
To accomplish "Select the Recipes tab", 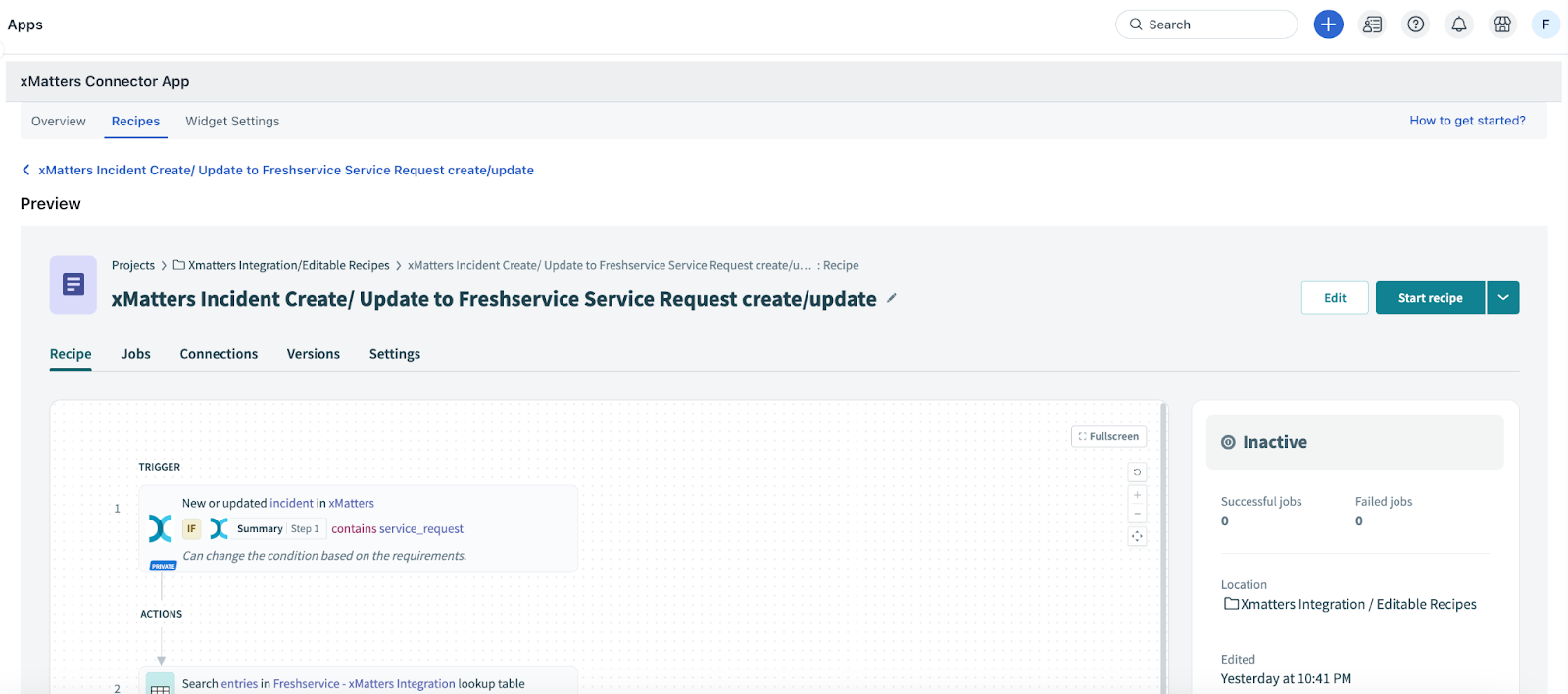I will tap(135, 122).
